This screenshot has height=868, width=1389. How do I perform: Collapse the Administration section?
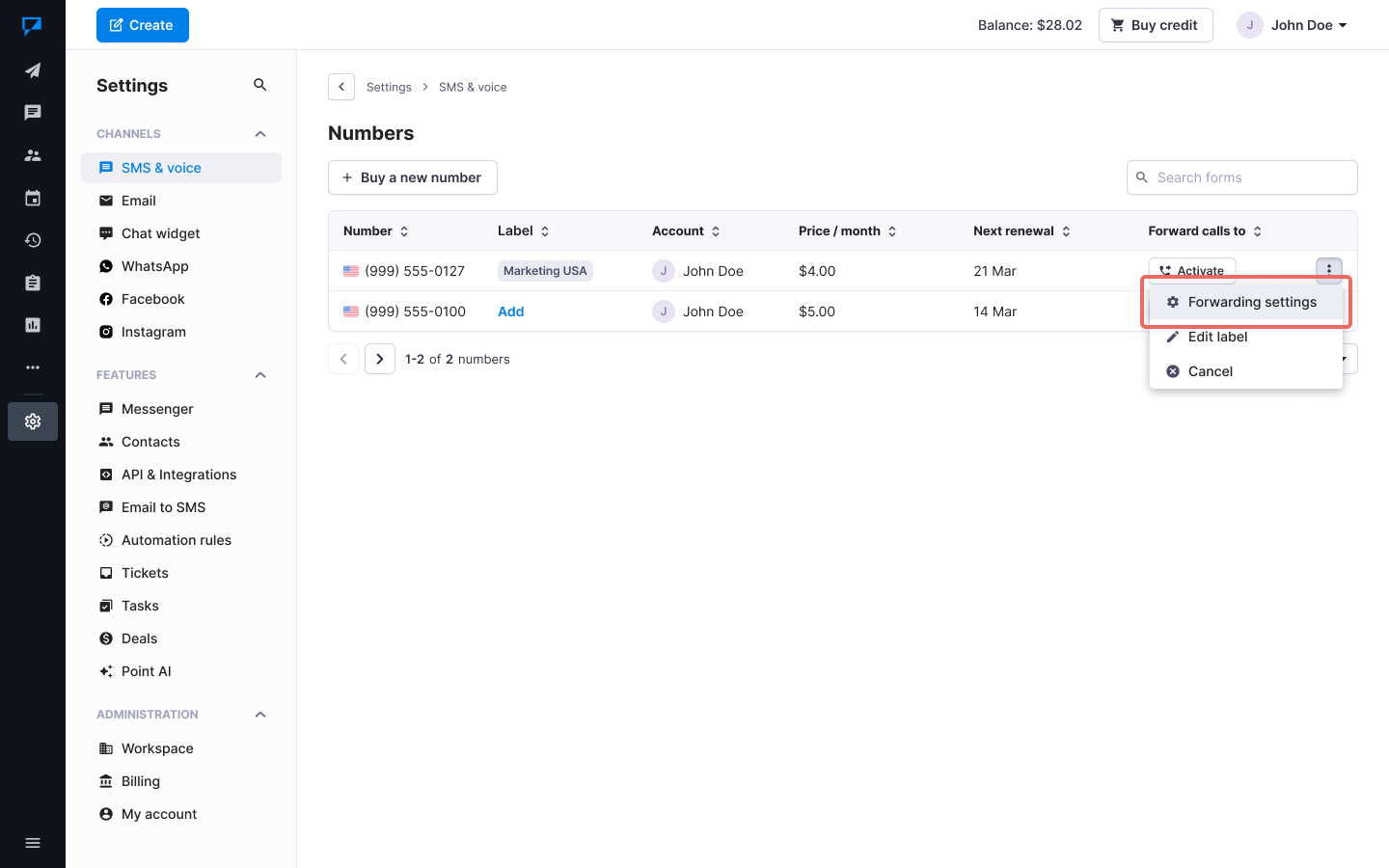pyautogui.click(x=259, y=715)
